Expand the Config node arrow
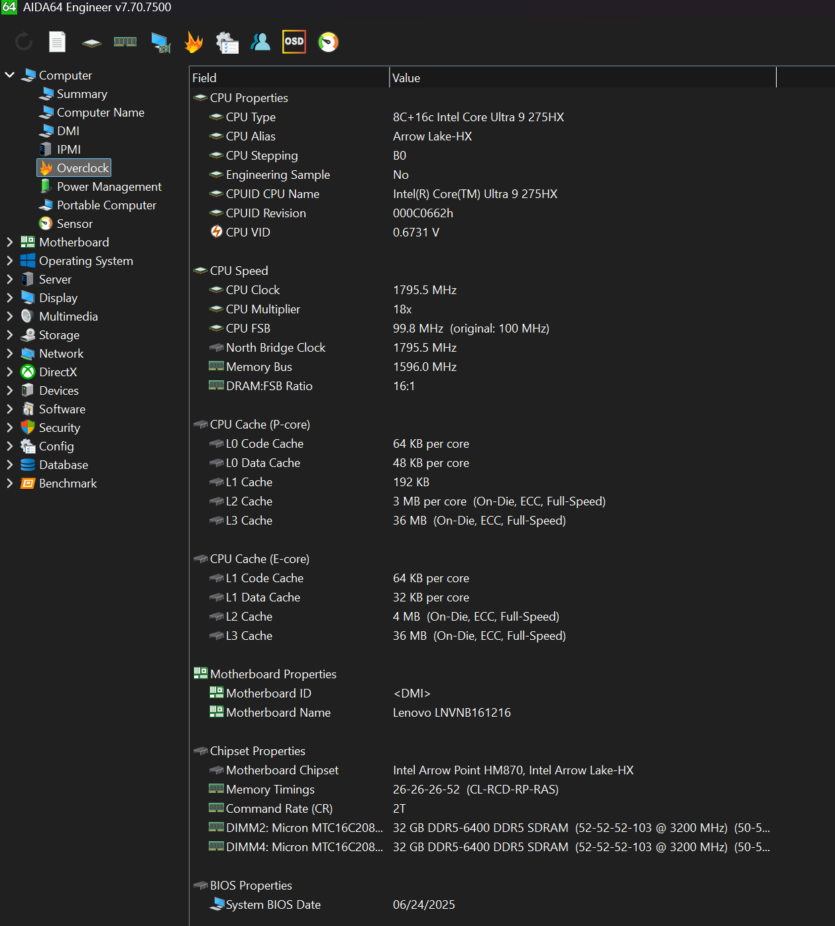 [9, 446]
